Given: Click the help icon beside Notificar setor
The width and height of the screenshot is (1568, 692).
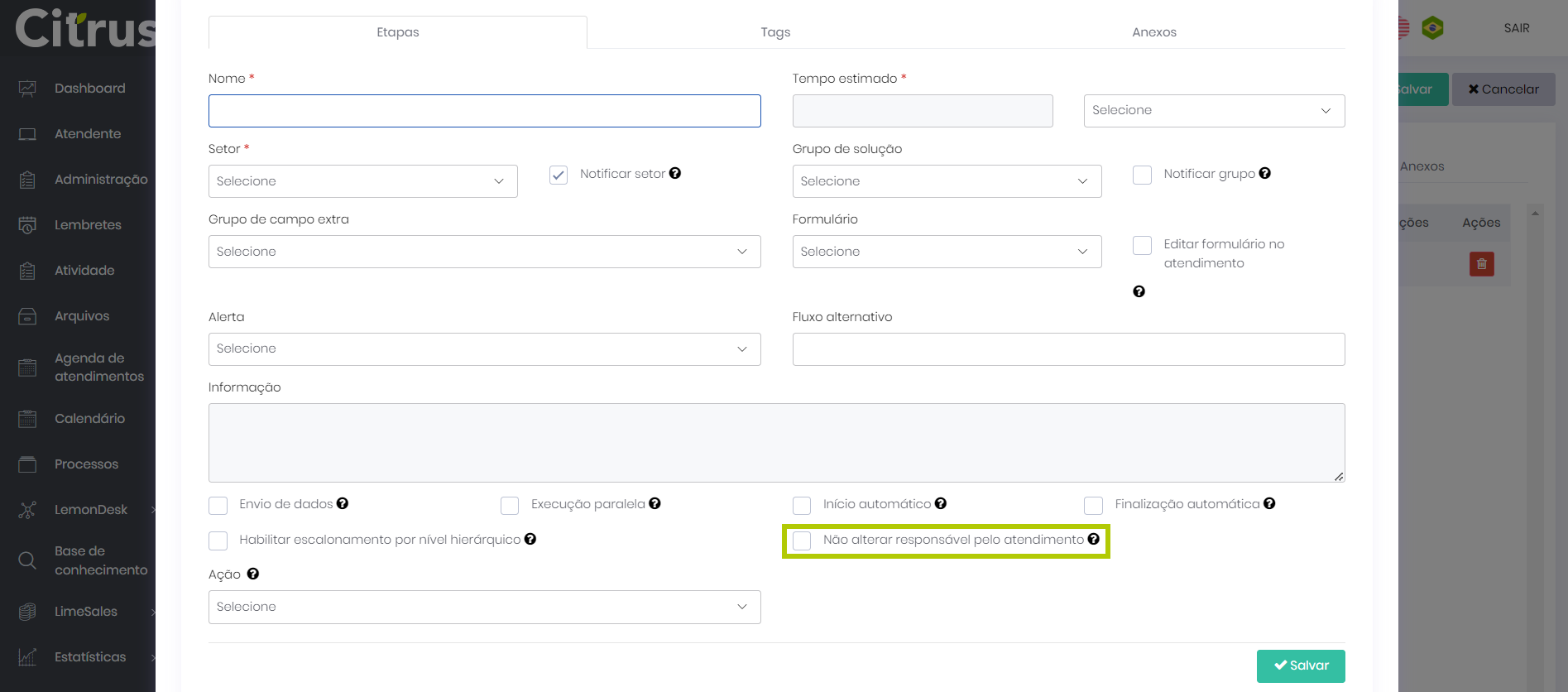Looking at the screenshot, I should point(675,173).
